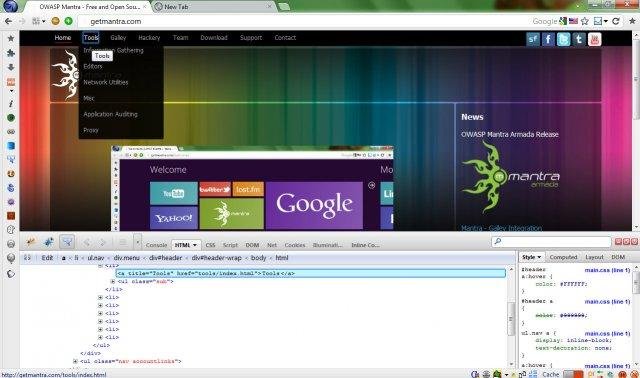Click the flag icon in the URL bar
This screenshot has width=640, height=378.
coord(573,21)
